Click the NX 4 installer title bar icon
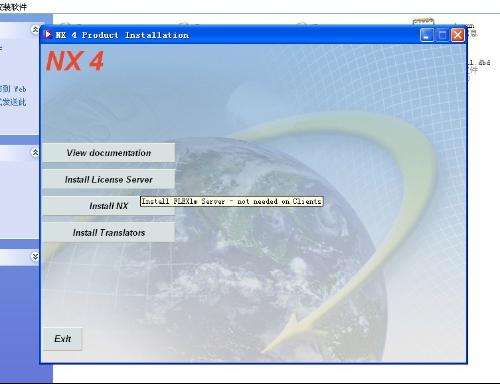Viewport: 500px width, 384px height. 48,34
